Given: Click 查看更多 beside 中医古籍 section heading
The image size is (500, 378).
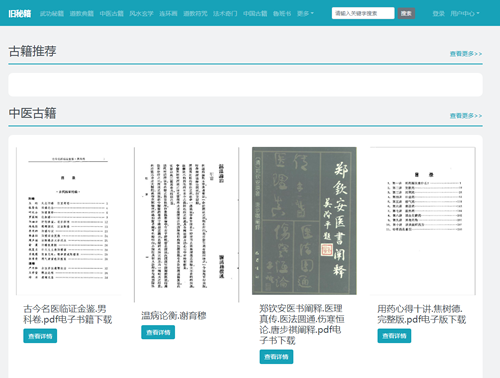Looking at the screenshot, I should click(x=466, y=116).
